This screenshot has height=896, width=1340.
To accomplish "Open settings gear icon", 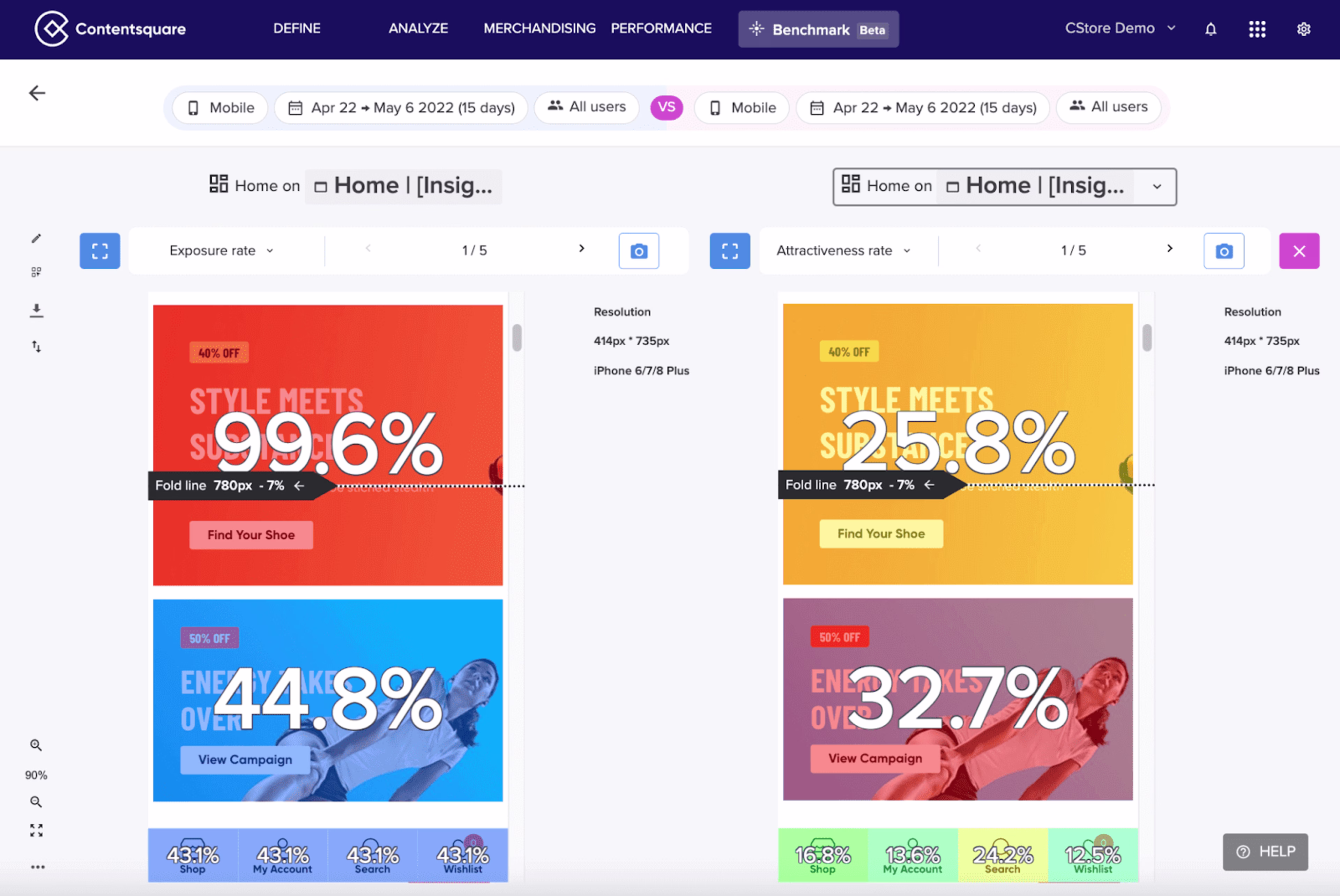I will click(1303, 29).
